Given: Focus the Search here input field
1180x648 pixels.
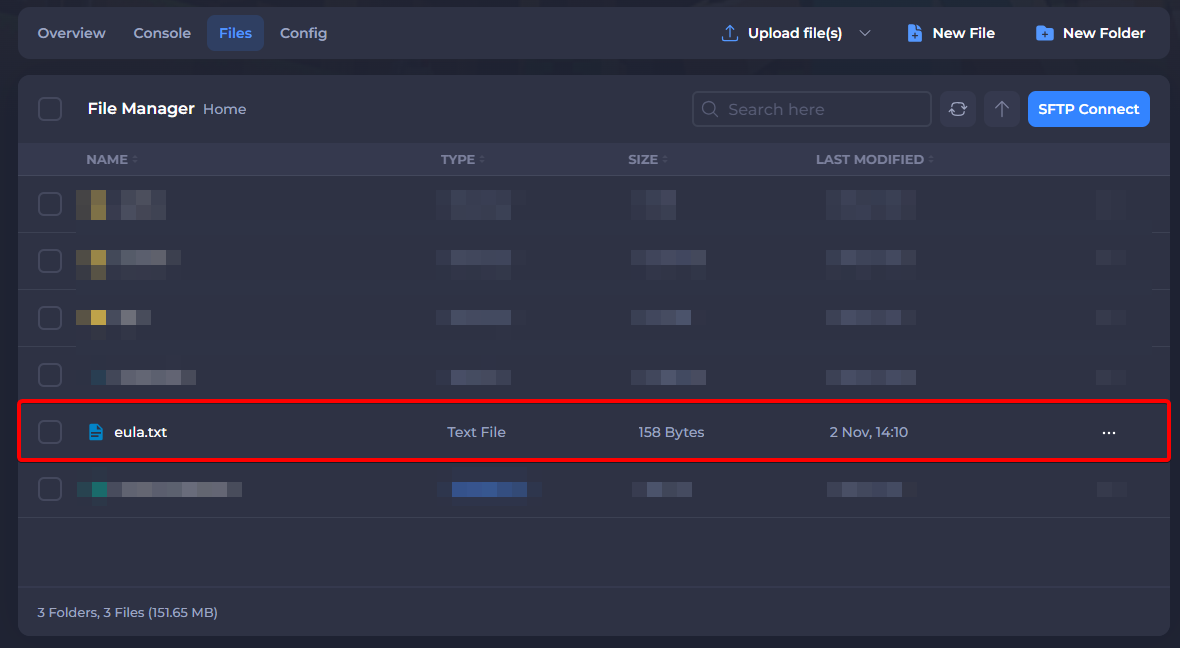Looking at the screenshot, I should [x=822, y=109].
